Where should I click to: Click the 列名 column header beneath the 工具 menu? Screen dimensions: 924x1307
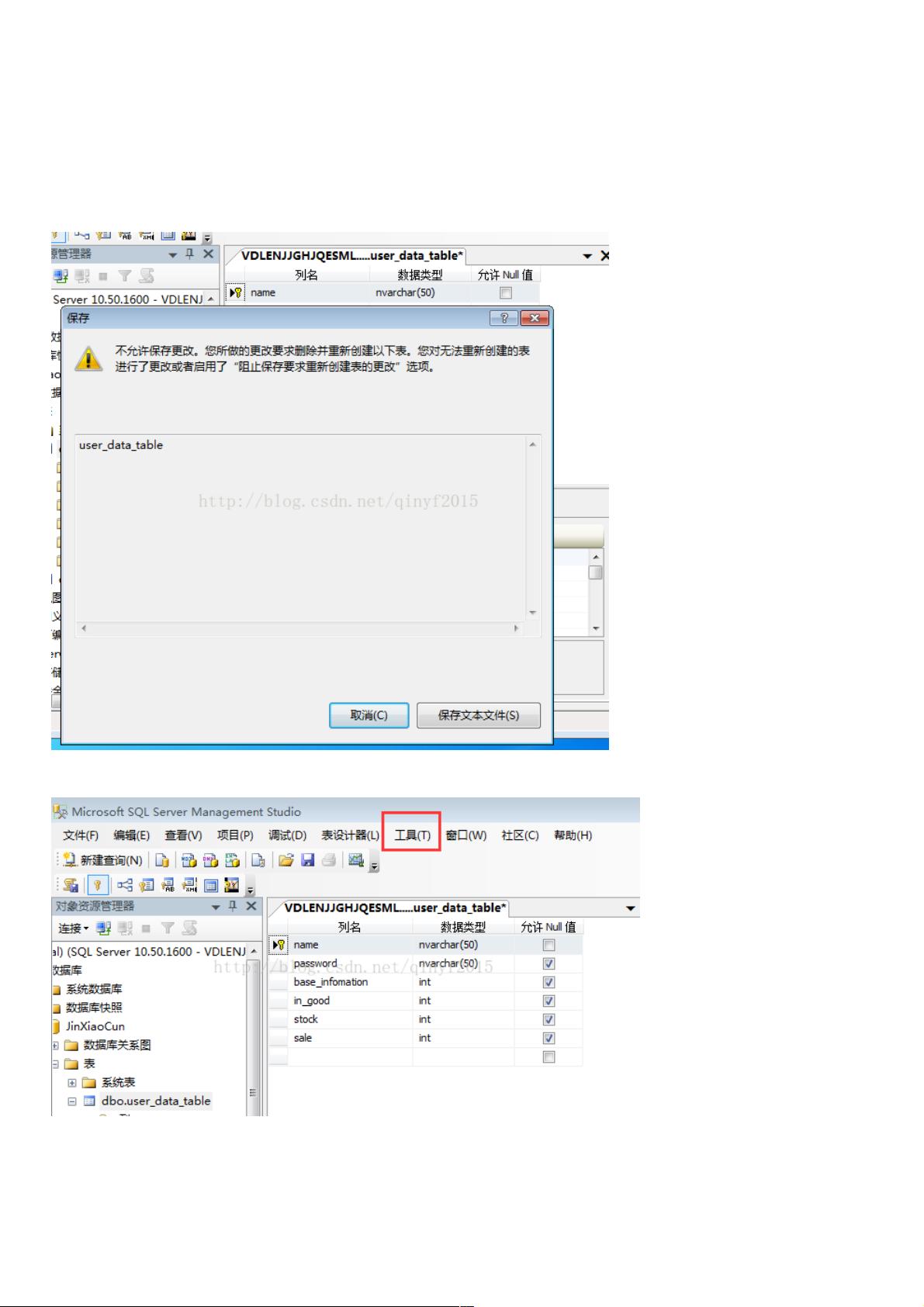[x=350, y=927]
